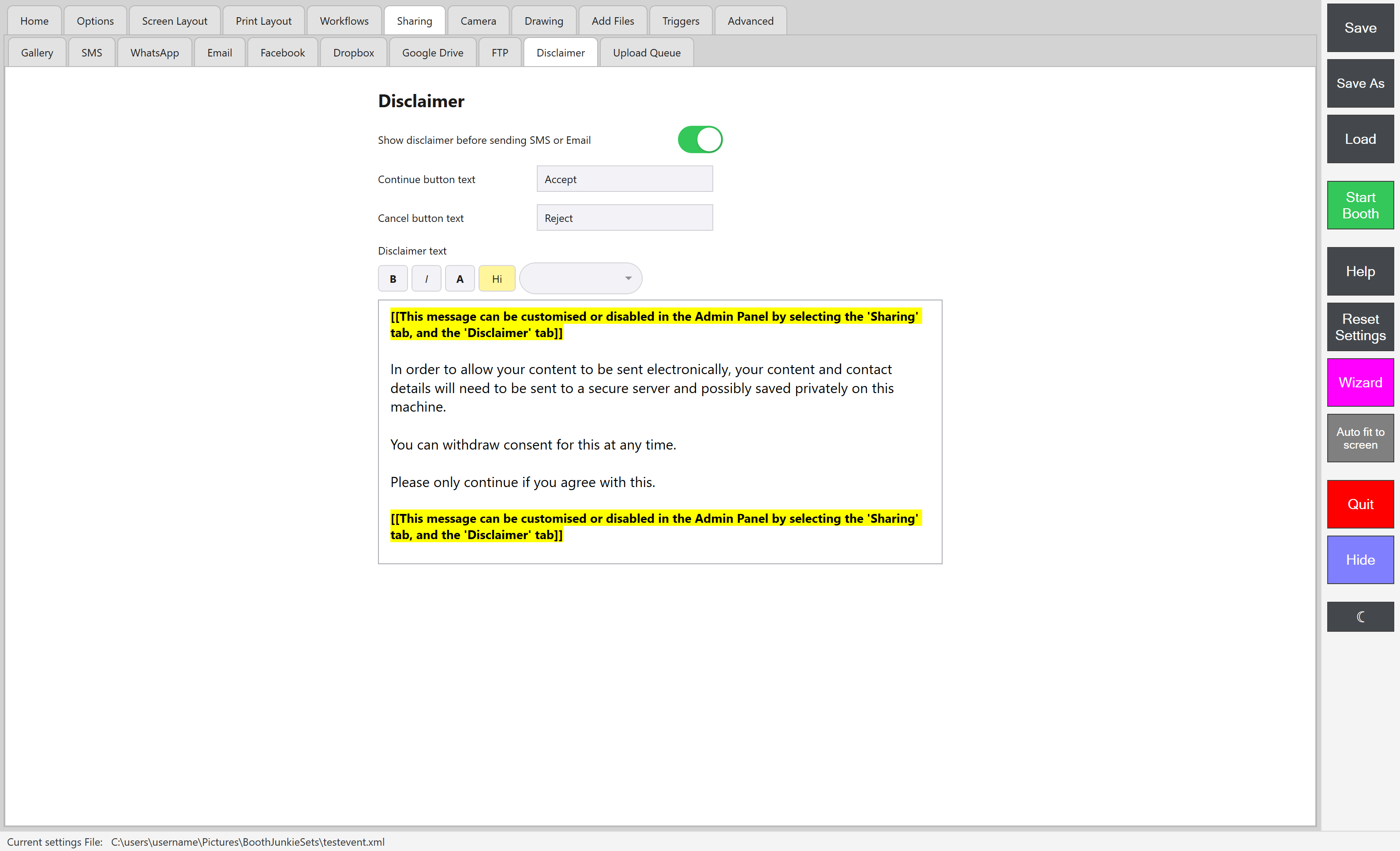Apply highlight with Hi button
This screenshot has width=1400, height=851.
497,278
